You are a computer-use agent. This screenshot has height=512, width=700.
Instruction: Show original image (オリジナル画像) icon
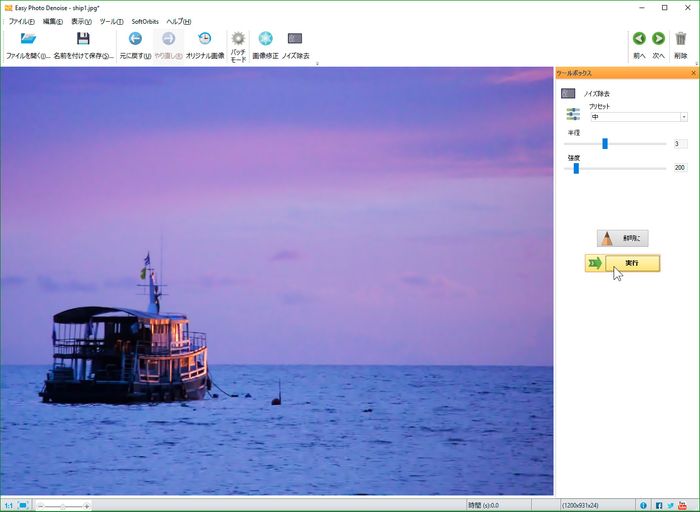tap(204, 39)
